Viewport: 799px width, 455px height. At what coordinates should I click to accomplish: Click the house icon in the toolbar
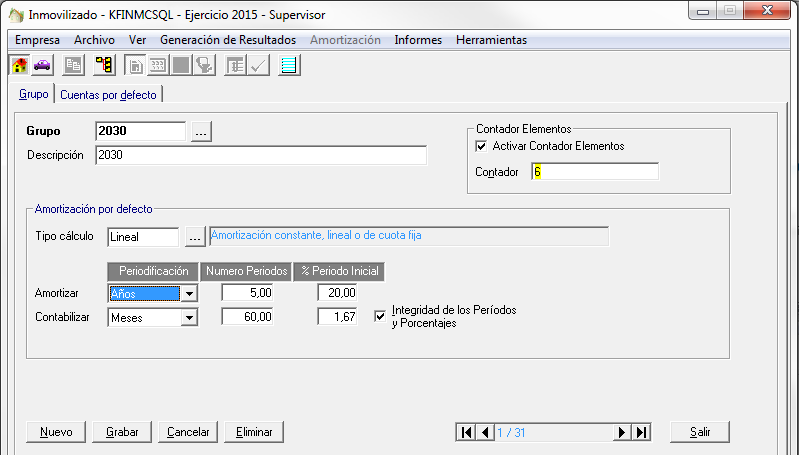[x=19, y=66]
